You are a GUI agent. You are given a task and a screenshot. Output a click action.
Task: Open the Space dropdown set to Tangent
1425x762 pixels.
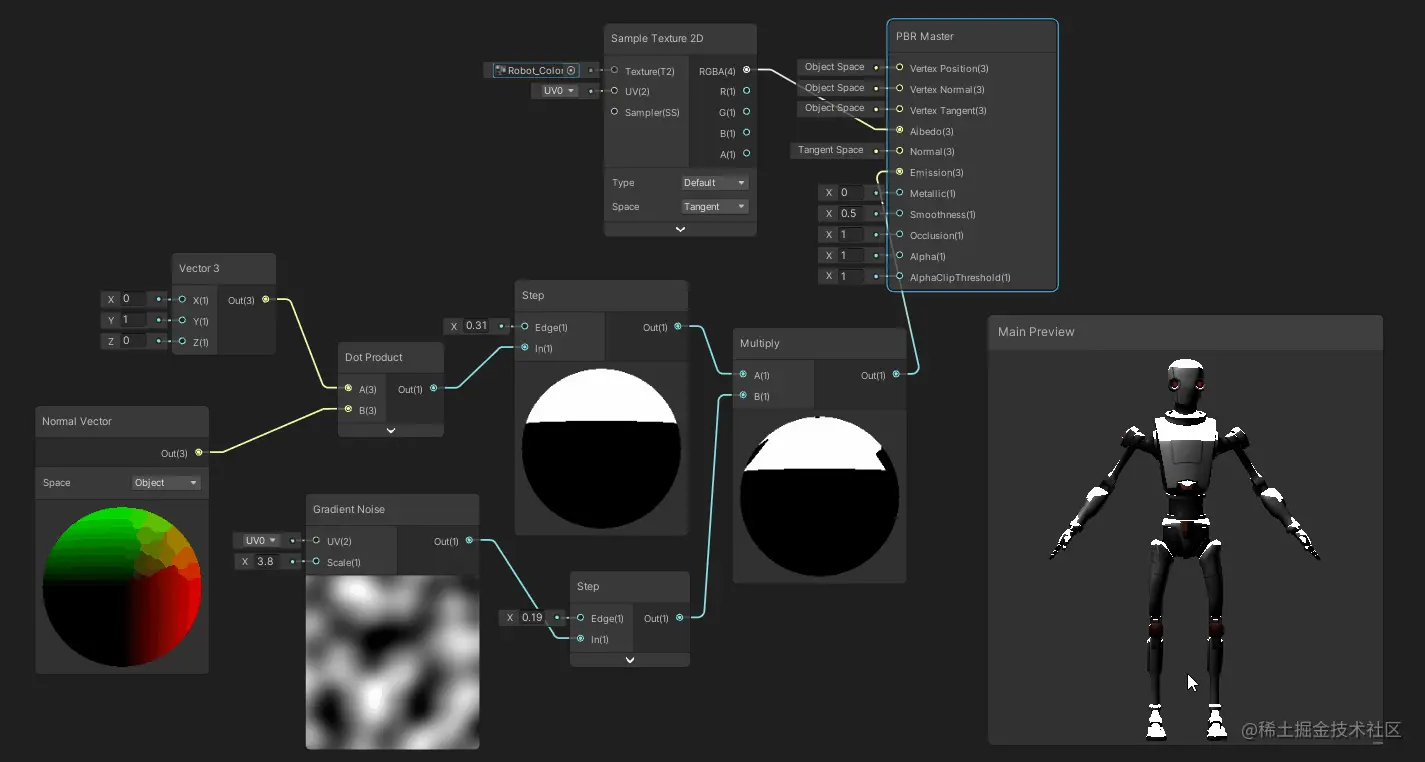click(714, 207)
